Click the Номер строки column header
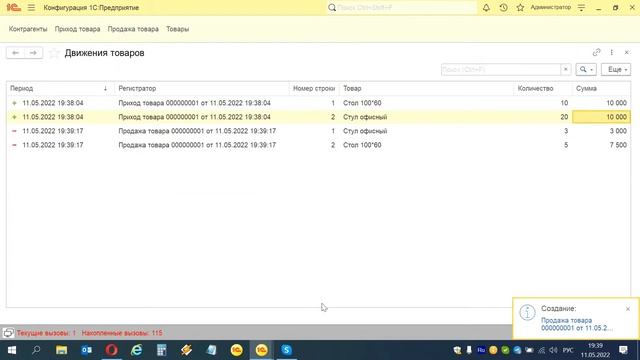640x360 pixels. pos(314,88)
